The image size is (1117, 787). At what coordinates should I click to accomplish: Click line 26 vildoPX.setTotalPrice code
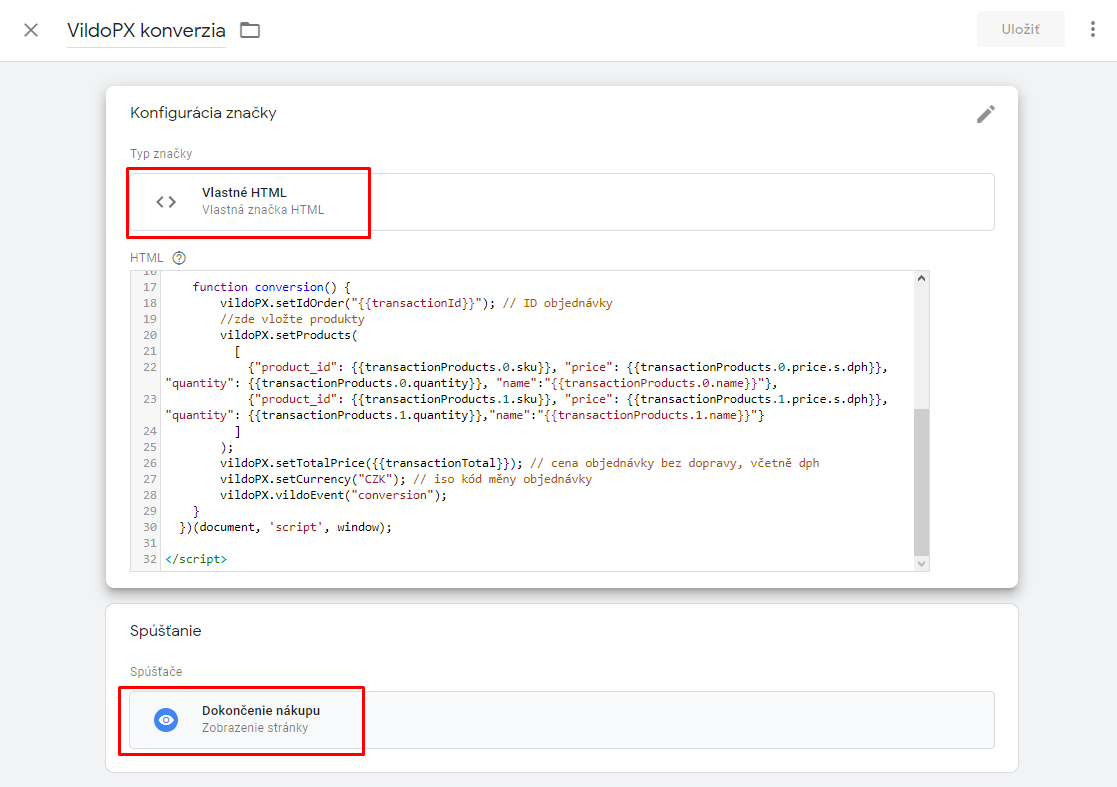pyautogui.click(x=519, y=463)
